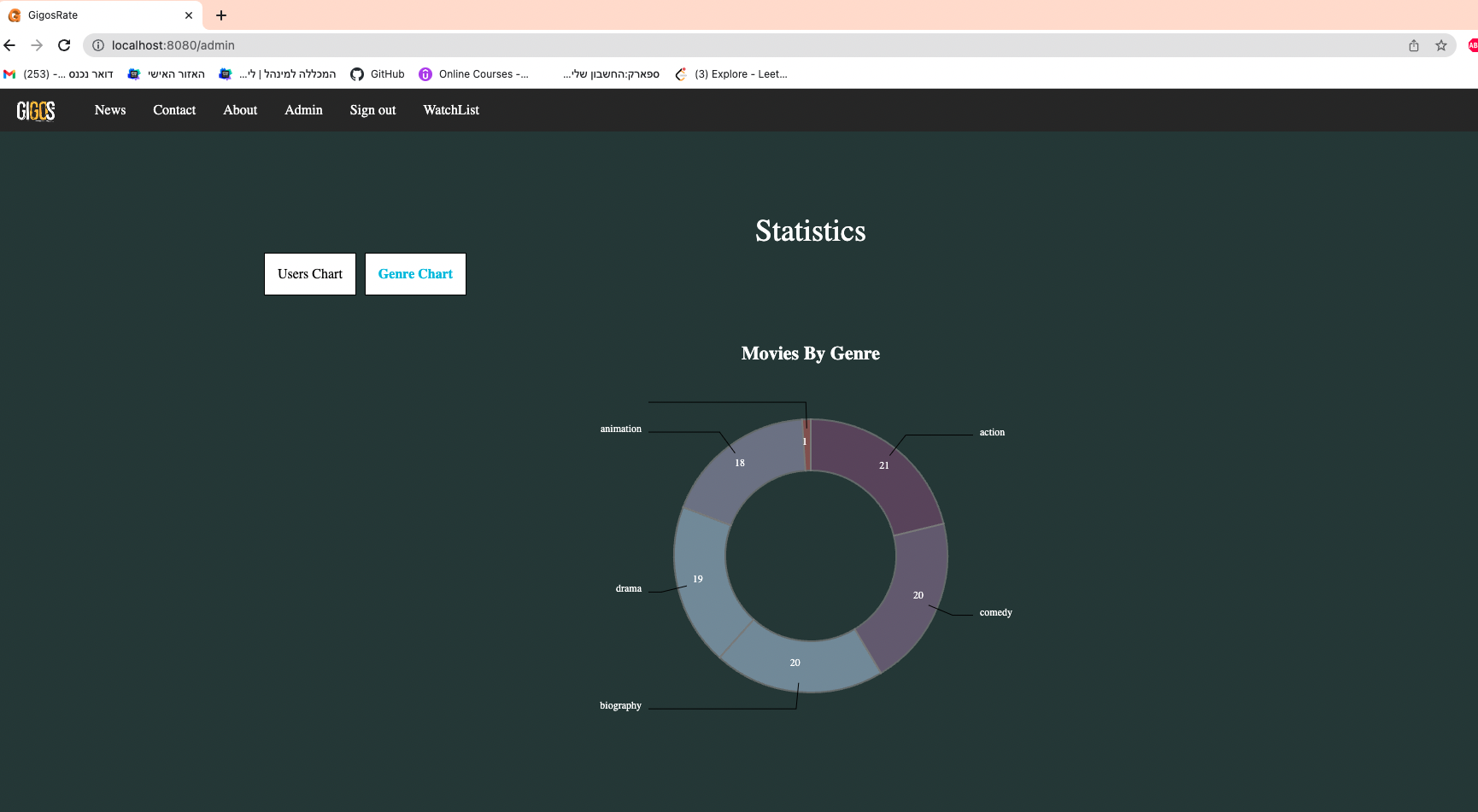Click the GIGOS logo in navbar
This screenshot has height=812, width=1478.
point(36,110)
